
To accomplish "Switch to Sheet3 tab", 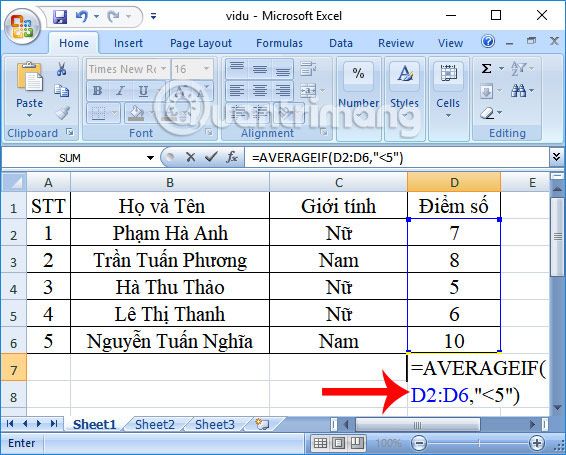I will 215,424.
